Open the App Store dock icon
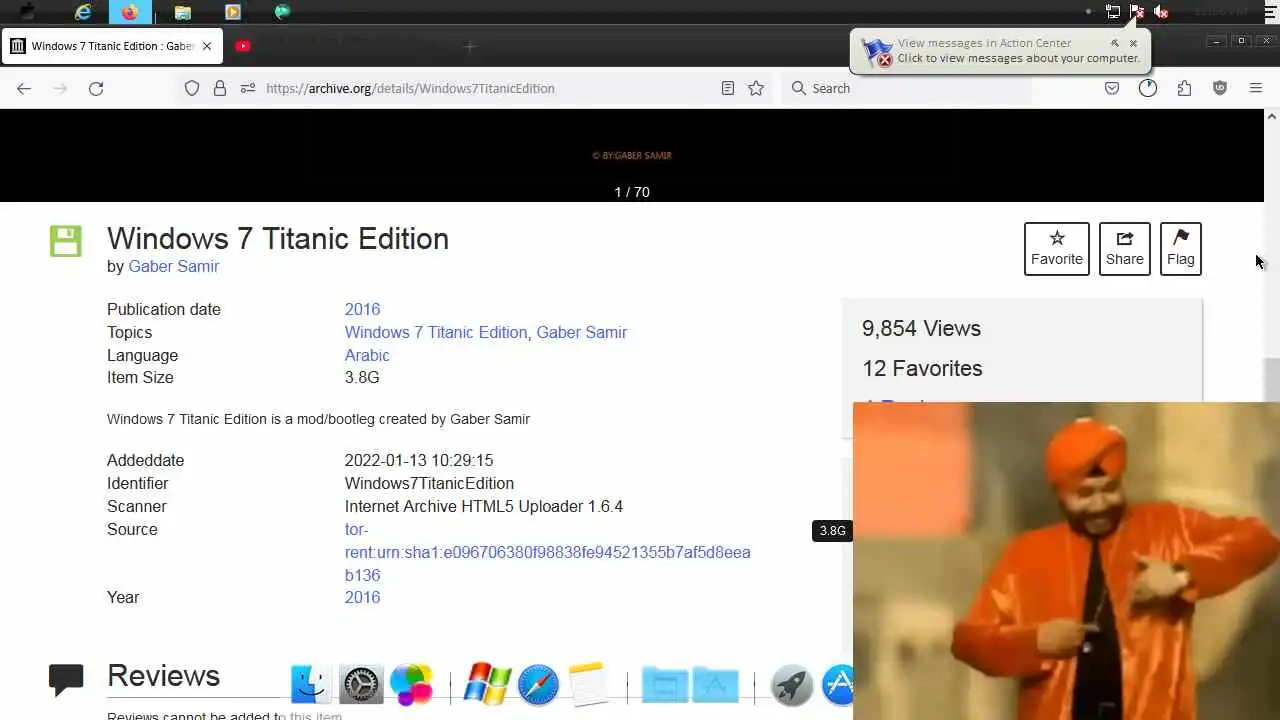Image resolution: width=1280 pixels, height=720 pixels. pyautogui.click(x=838, y=685)
